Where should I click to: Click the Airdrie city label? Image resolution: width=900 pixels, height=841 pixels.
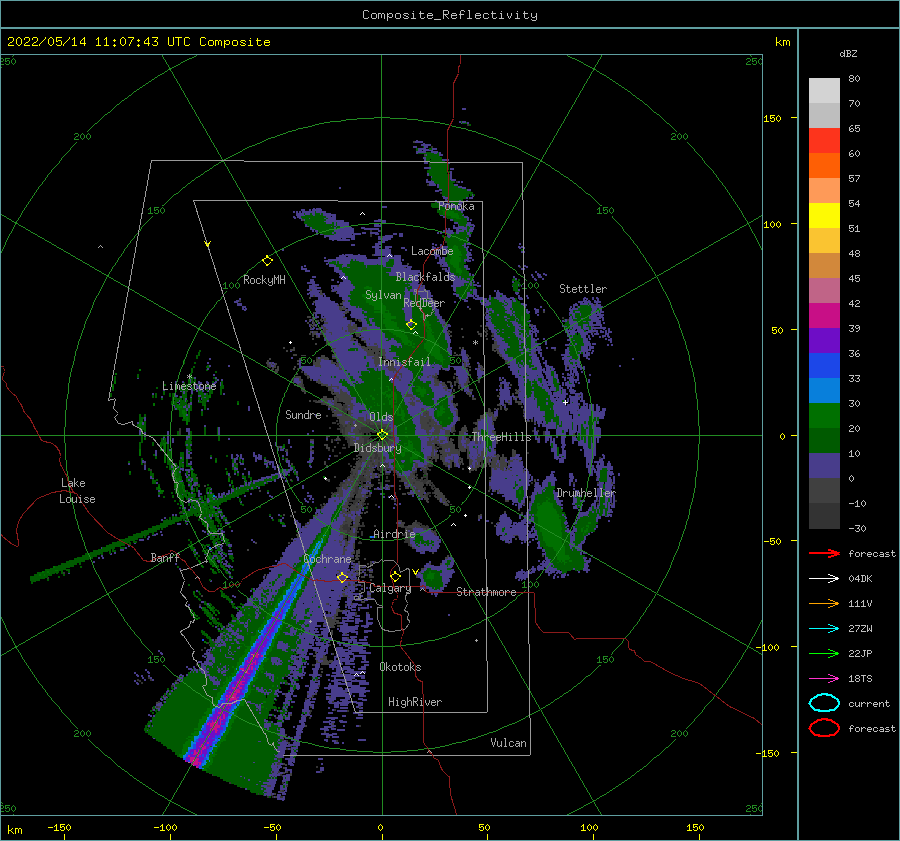394,534
